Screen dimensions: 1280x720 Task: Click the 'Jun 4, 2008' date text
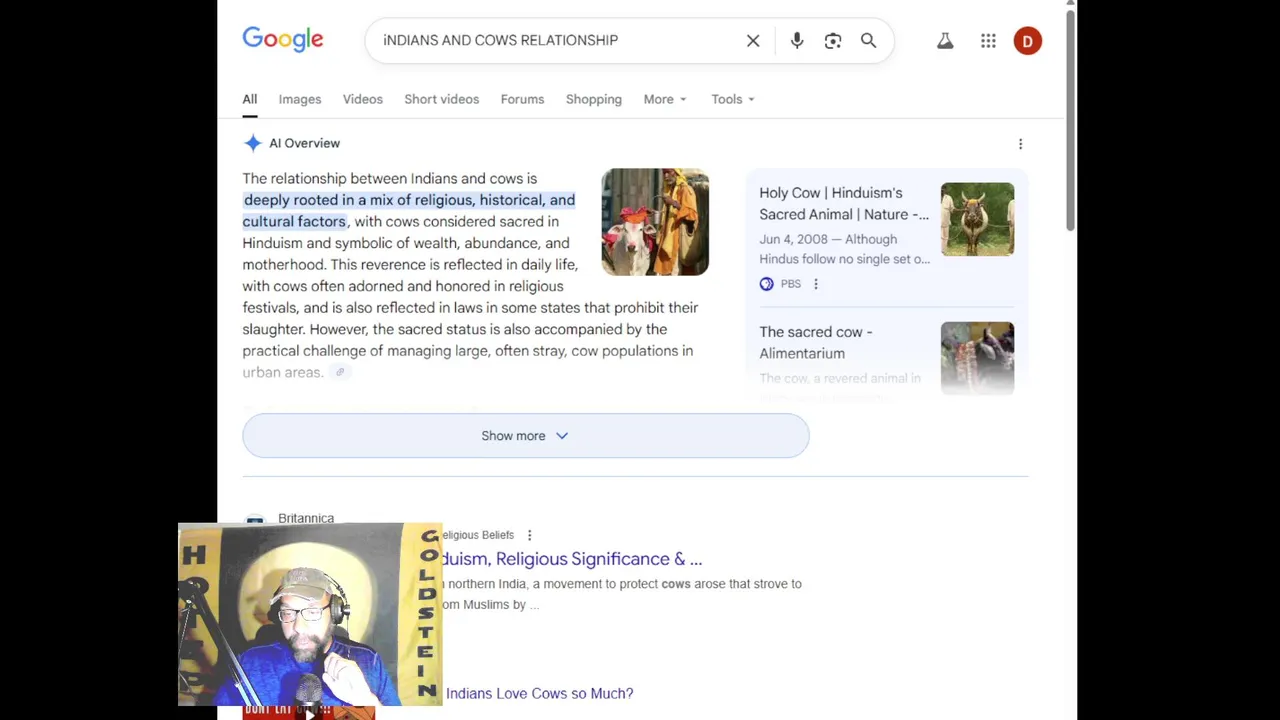pos(793,239)
